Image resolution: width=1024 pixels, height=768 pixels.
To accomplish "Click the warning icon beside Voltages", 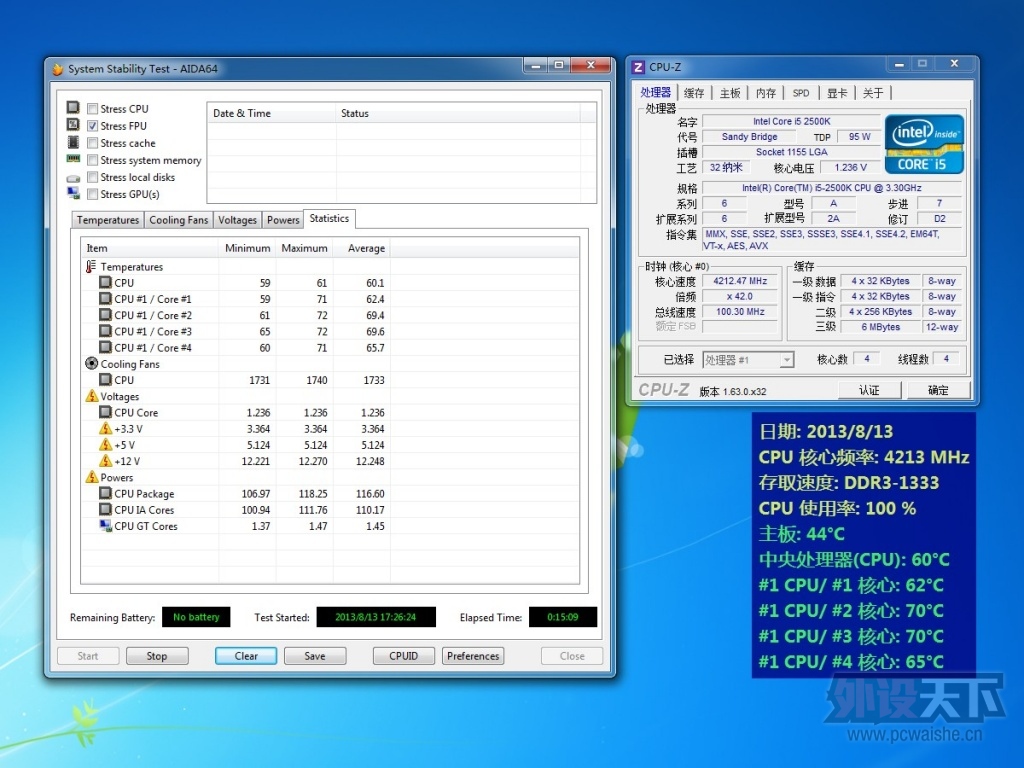I will [91, 396].
